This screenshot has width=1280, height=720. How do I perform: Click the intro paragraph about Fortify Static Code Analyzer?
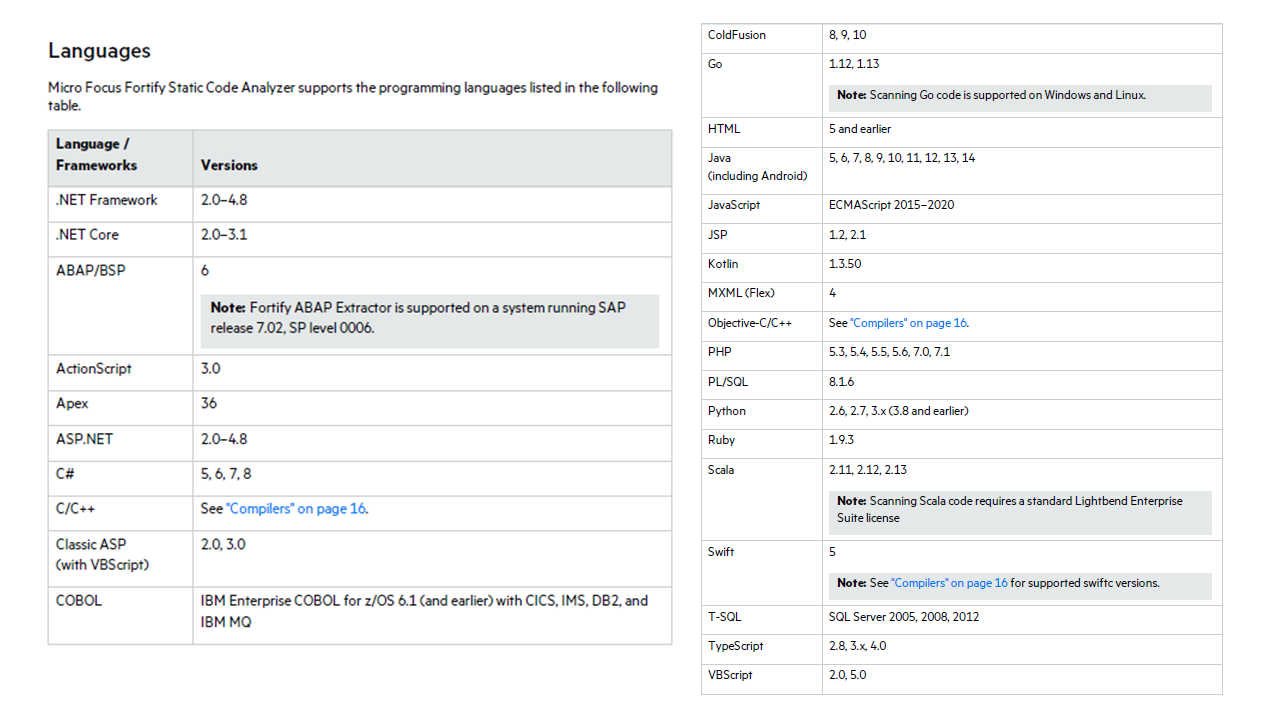pyautogui.click(x=353, y=96)
